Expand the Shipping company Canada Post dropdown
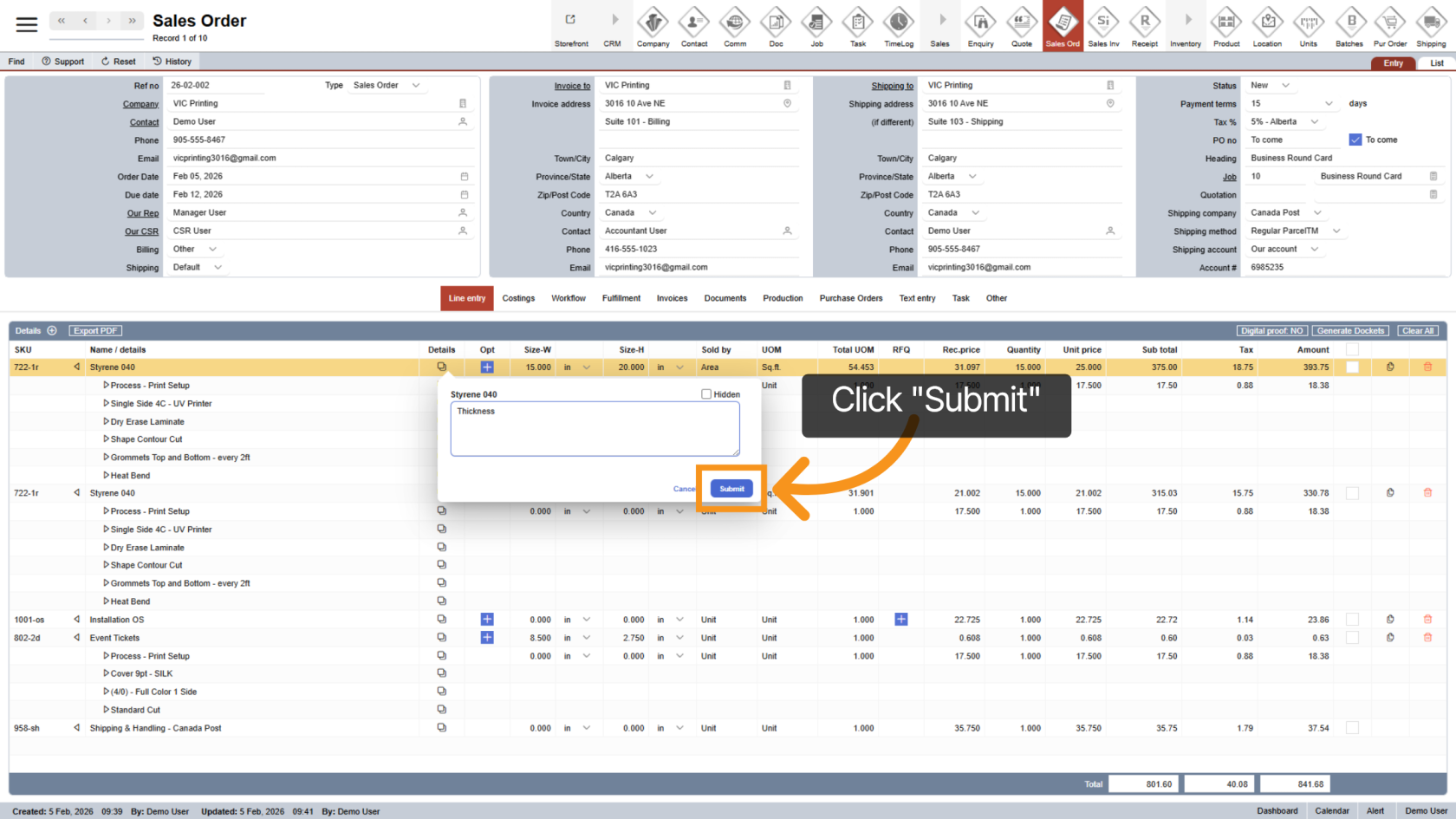Screen dimensions: 1456x819 click(x=1317, y=213)
